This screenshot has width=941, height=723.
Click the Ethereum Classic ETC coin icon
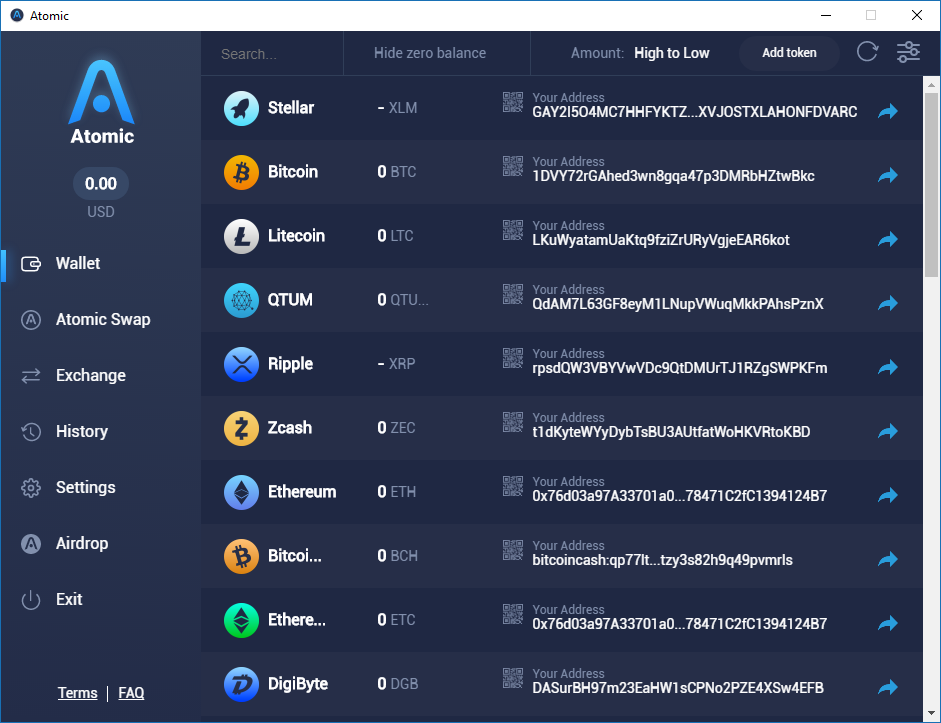coord(241,620)
